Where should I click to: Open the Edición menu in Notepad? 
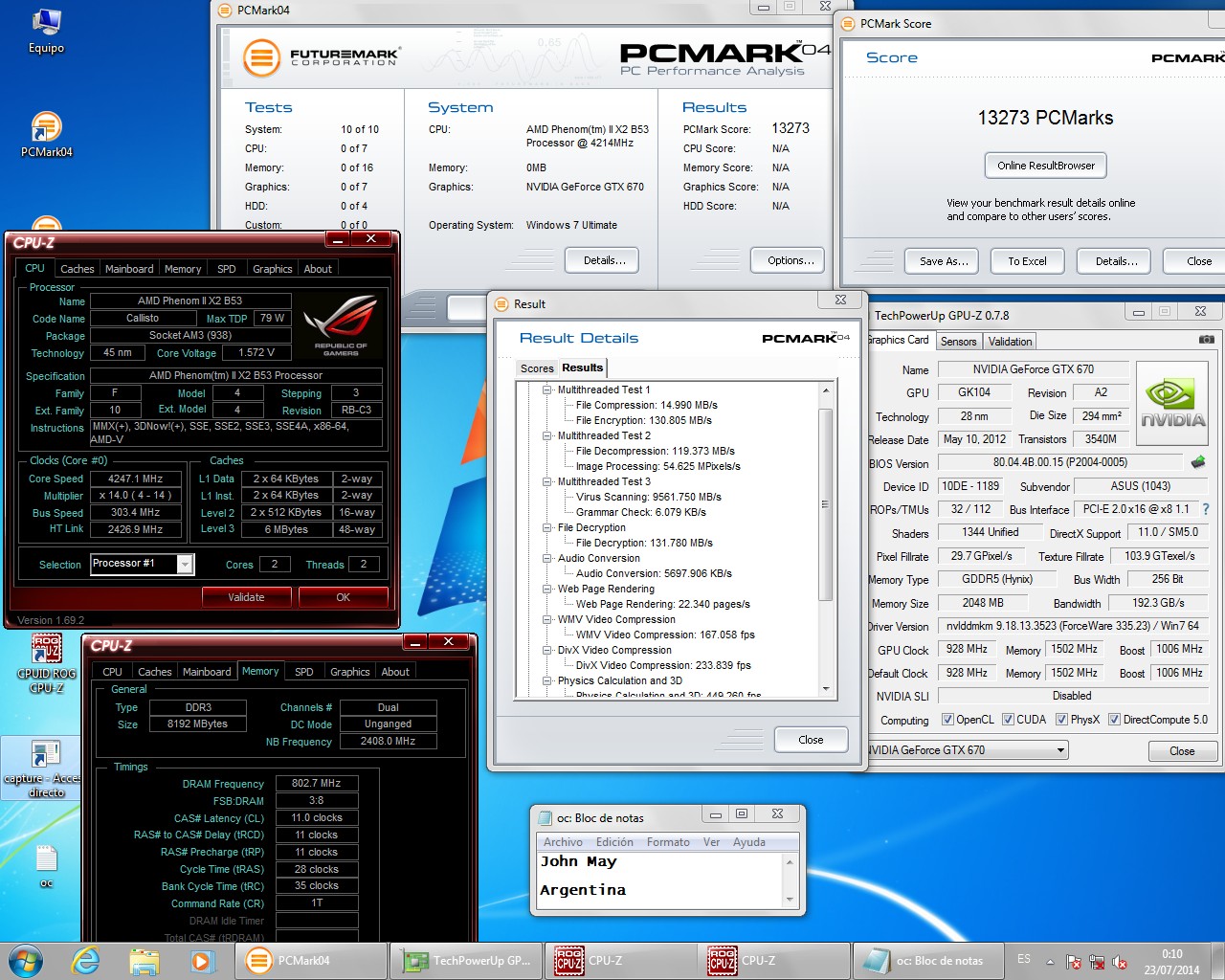click(614, 842)
